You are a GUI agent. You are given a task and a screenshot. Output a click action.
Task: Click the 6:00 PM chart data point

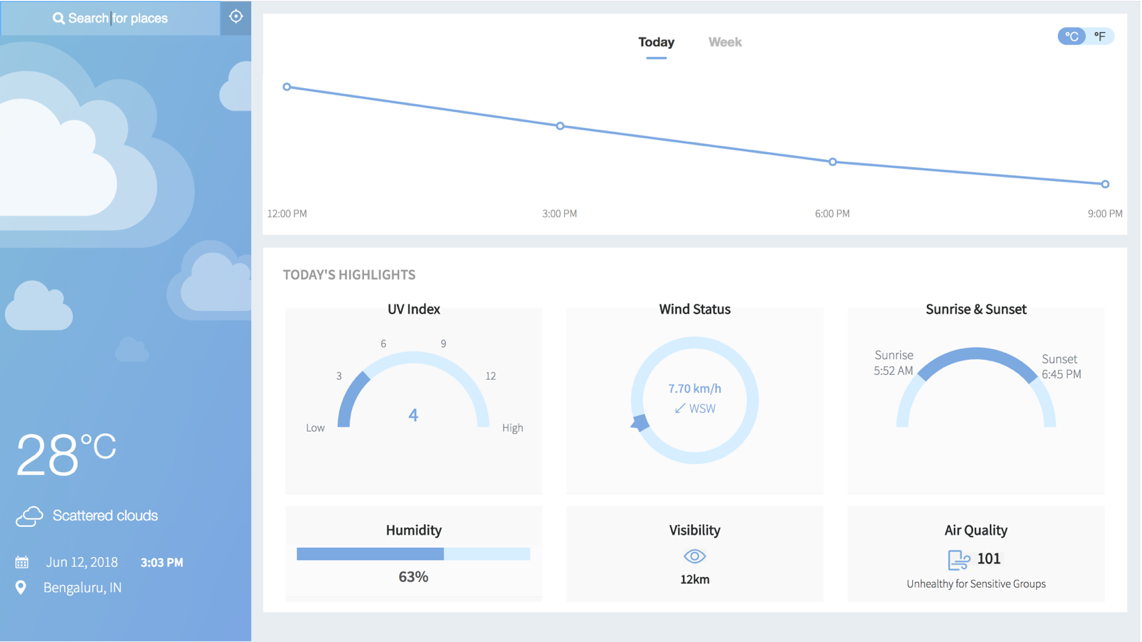[x=832, y=162]
